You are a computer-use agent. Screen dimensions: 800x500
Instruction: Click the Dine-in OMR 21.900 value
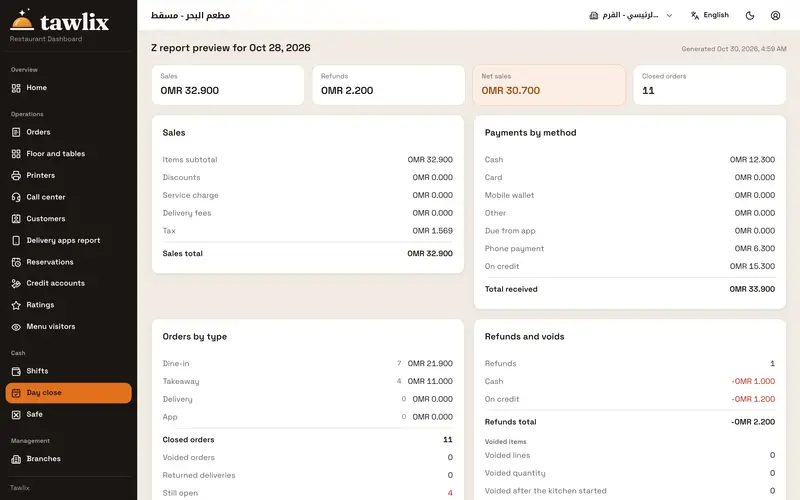(x=430, y=364)
